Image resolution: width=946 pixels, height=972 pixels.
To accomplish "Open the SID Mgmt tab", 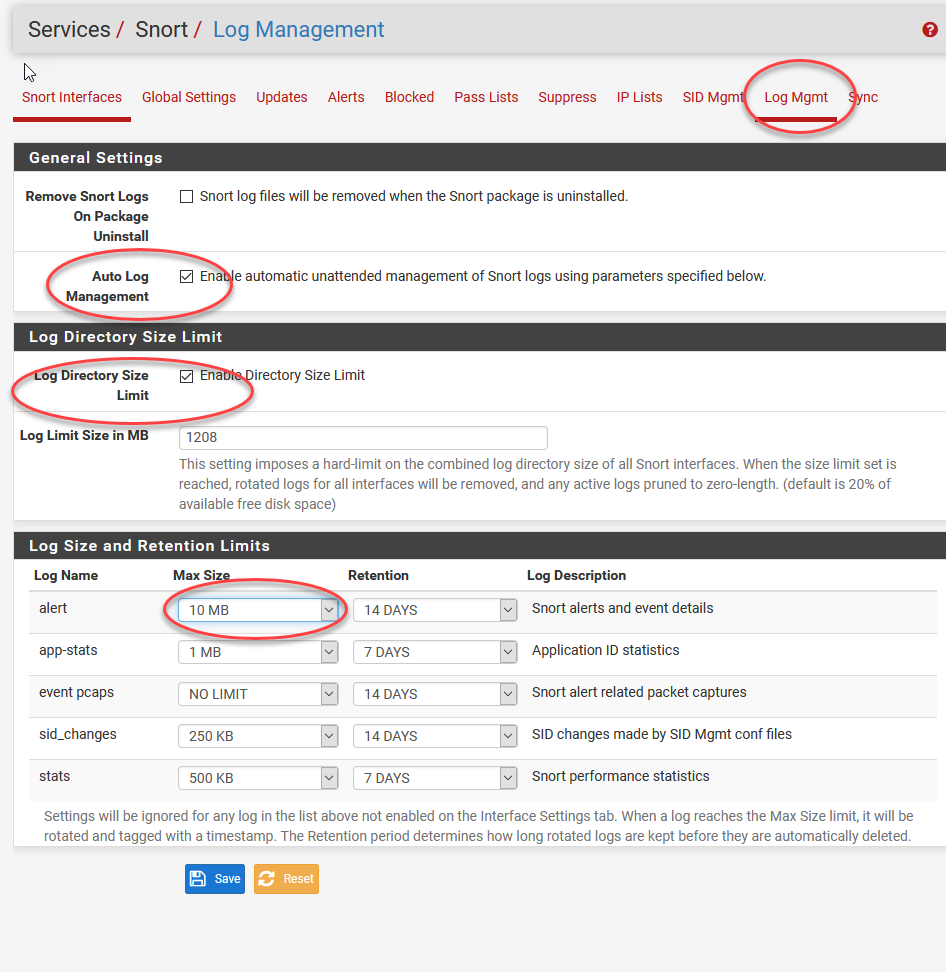I will pyautogui.click(x=713, y=97).
